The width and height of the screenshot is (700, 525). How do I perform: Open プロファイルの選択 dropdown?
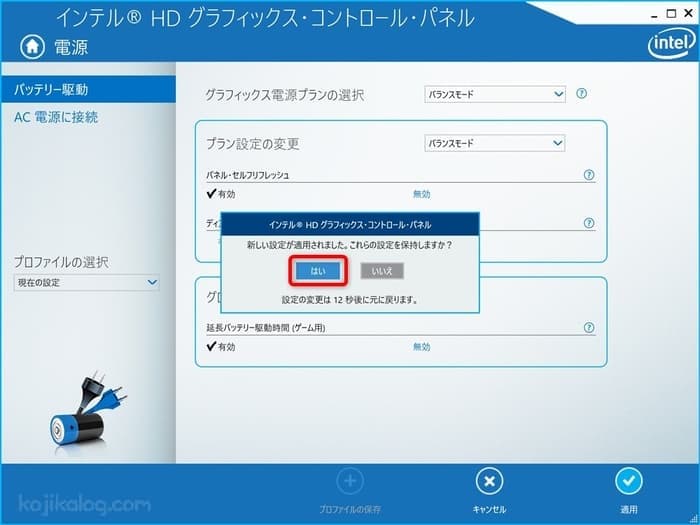(87, 283)
